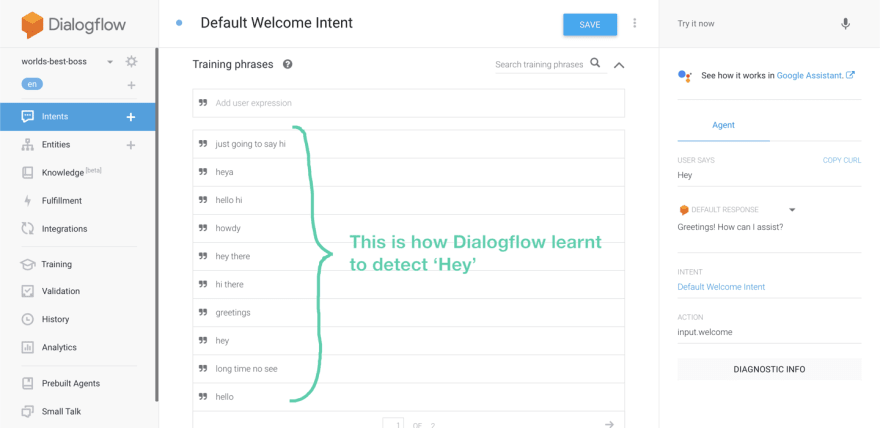The height and width of the screenshot is (428, 880).
Task: Open the Entities menu item
Action: [56, 145]
